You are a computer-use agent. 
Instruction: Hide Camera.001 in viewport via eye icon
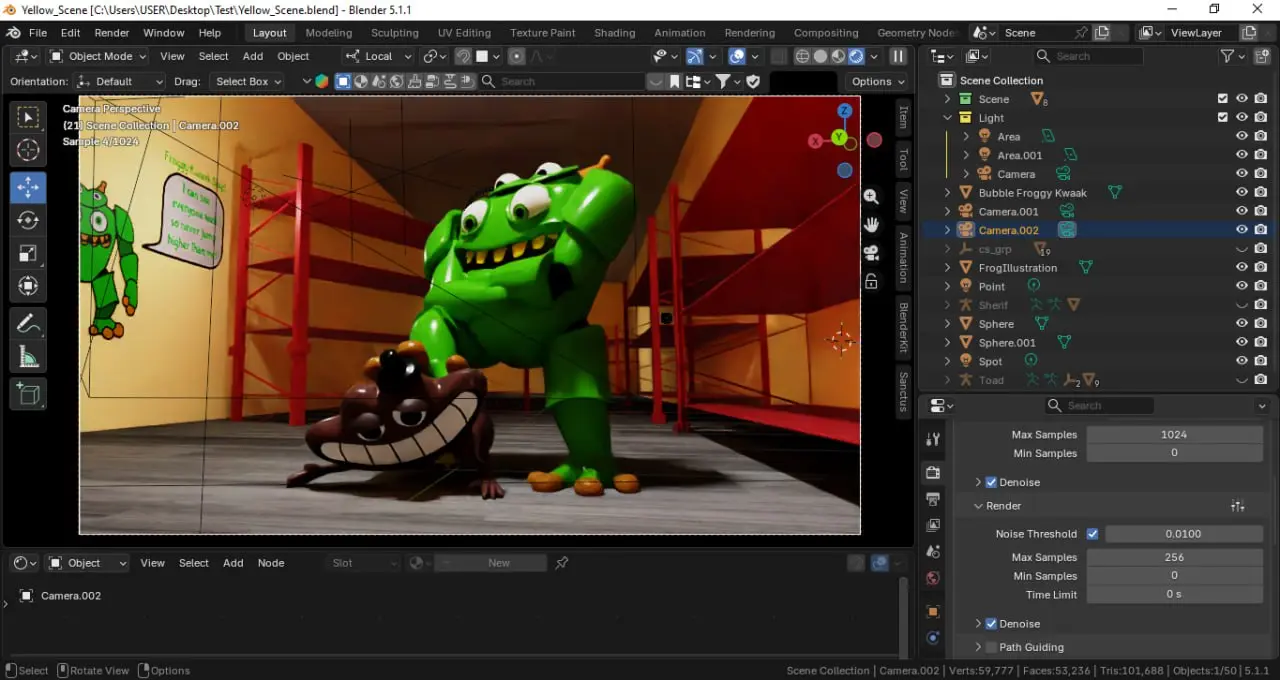point(1241,211)
